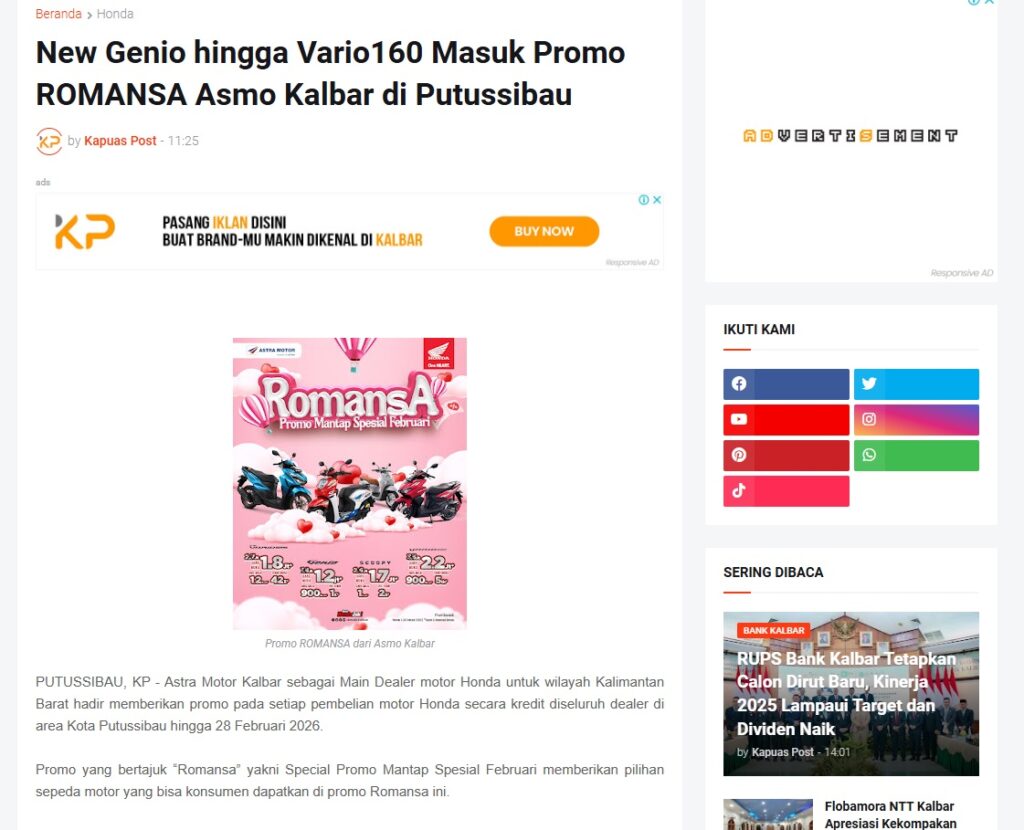Image resolution: width=1024 pixels, height=830 pixels.
Task: Close the KP banner ad
Action: (657, 200)
